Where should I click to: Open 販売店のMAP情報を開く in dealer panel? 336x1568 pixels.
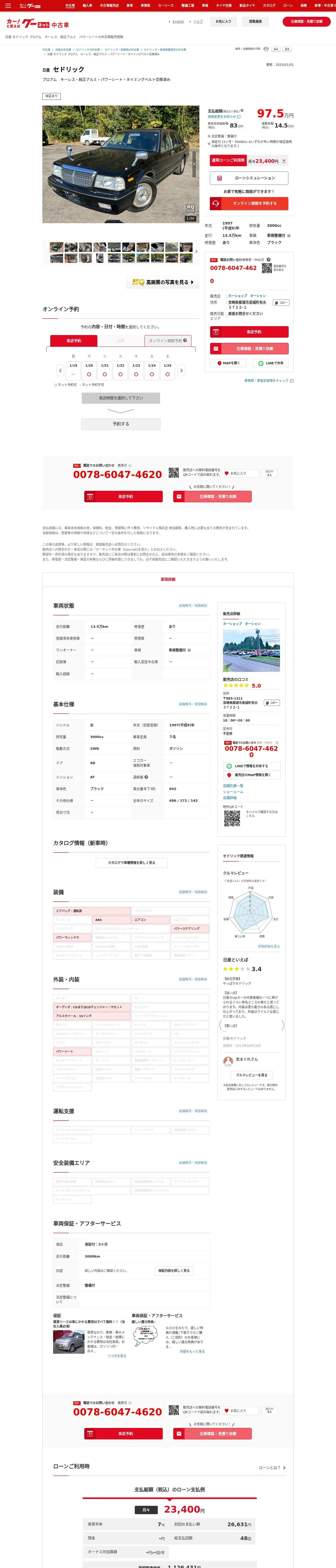[x=251, y=775]
